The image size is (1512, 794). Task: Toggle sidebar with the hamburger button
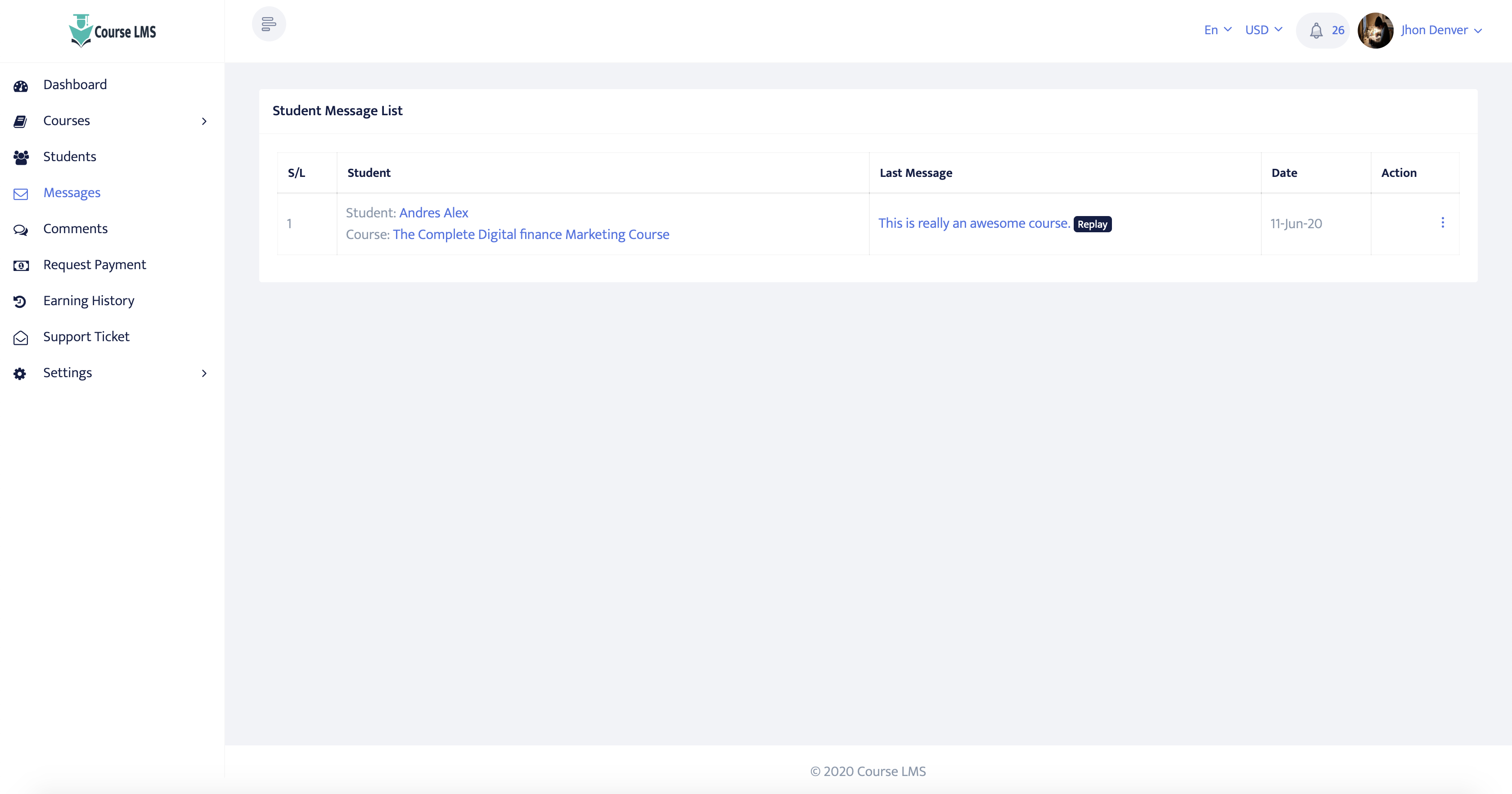pyautogui.click(x=269, y=24)
